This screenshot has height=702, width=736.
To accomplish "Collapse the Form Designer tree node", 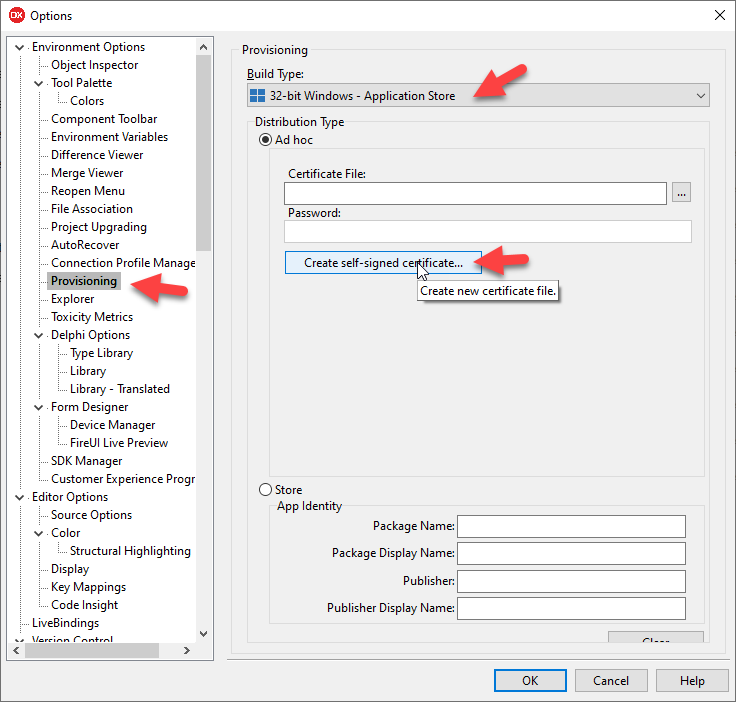I will pyautogui.click(x=39, y=407).
